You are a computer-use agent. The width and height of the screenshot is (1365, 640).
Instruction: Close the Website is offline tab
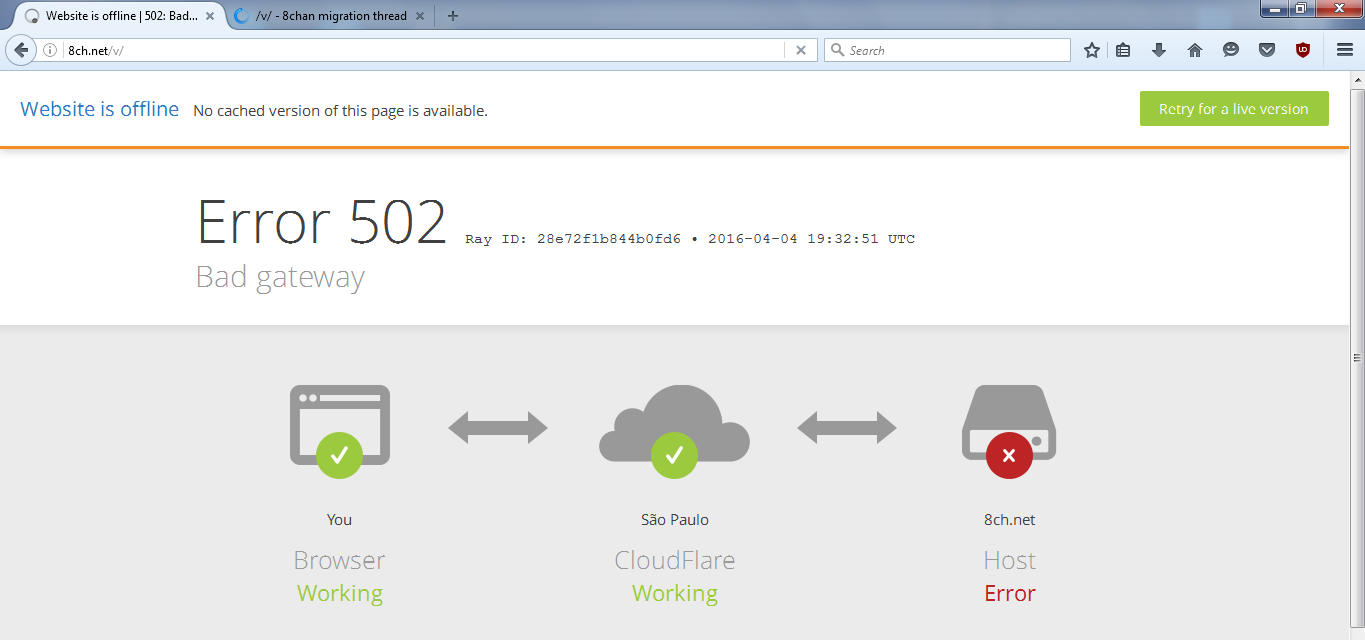coord(210,16)
